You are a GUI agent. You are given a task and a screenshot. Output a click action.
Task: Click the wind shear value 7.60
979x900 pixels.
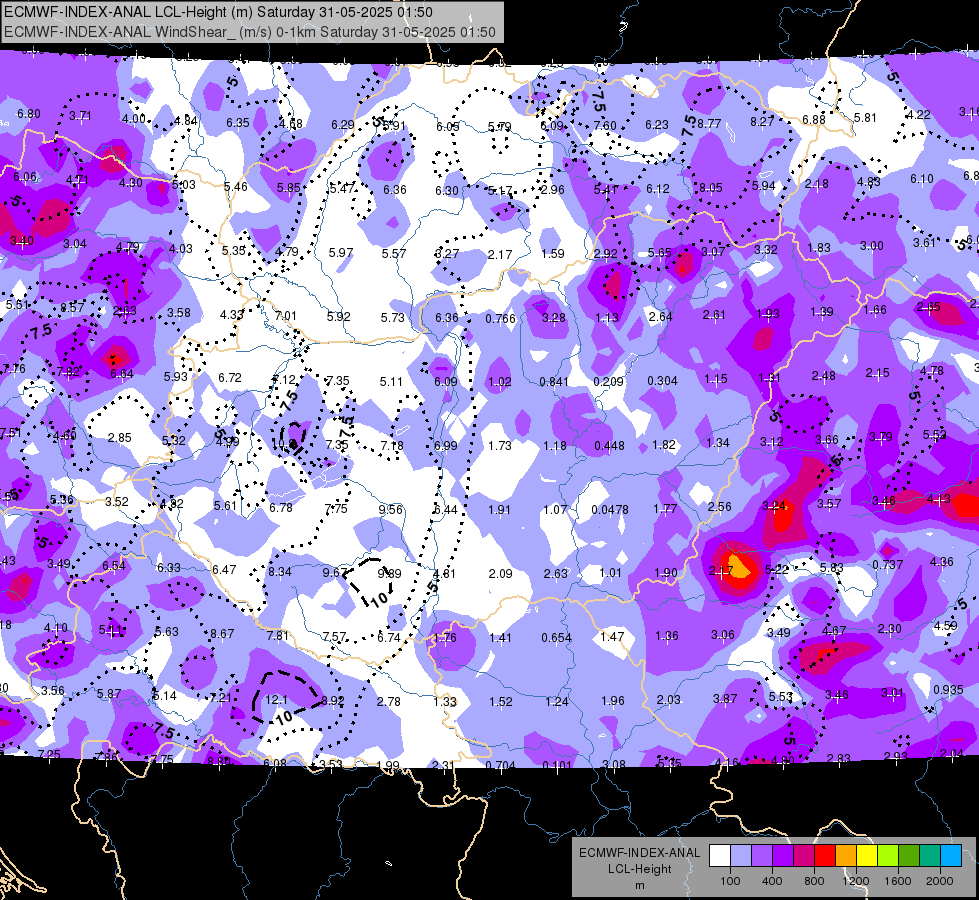pos(605,126)
